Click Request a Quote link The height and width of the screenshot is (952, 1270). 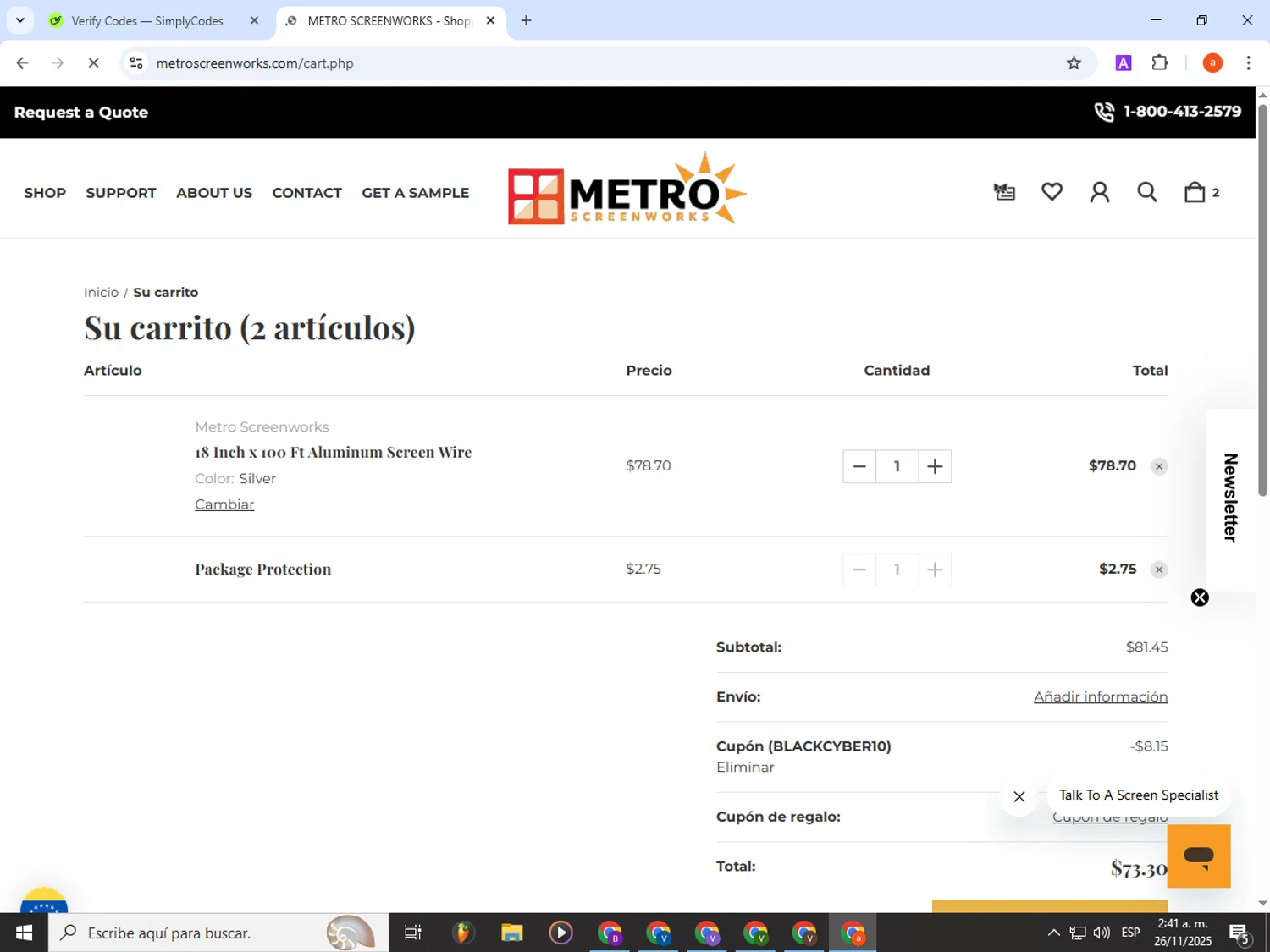81,113
